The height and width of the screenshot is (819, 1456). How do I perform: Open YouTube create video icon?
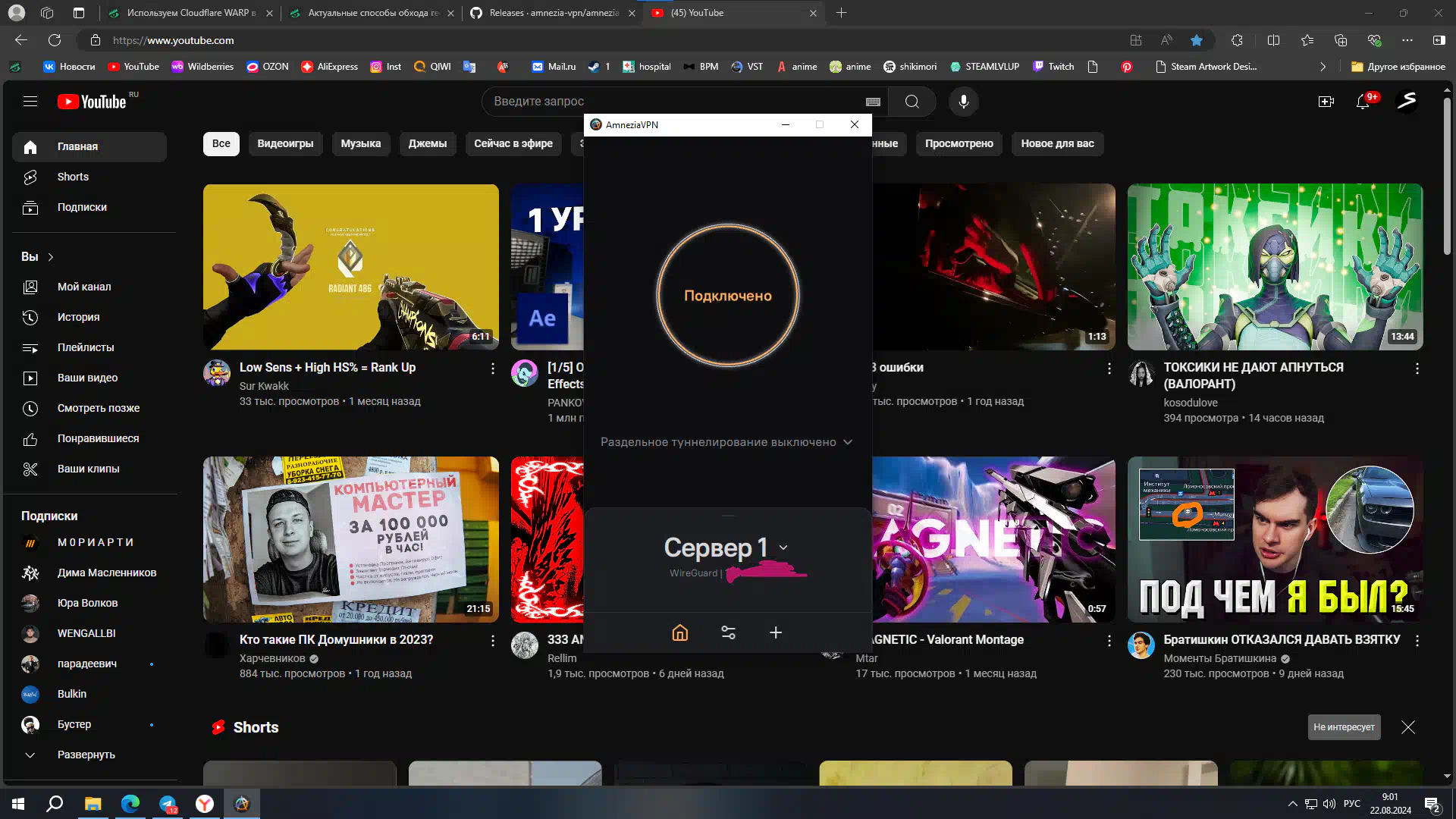1326,101
